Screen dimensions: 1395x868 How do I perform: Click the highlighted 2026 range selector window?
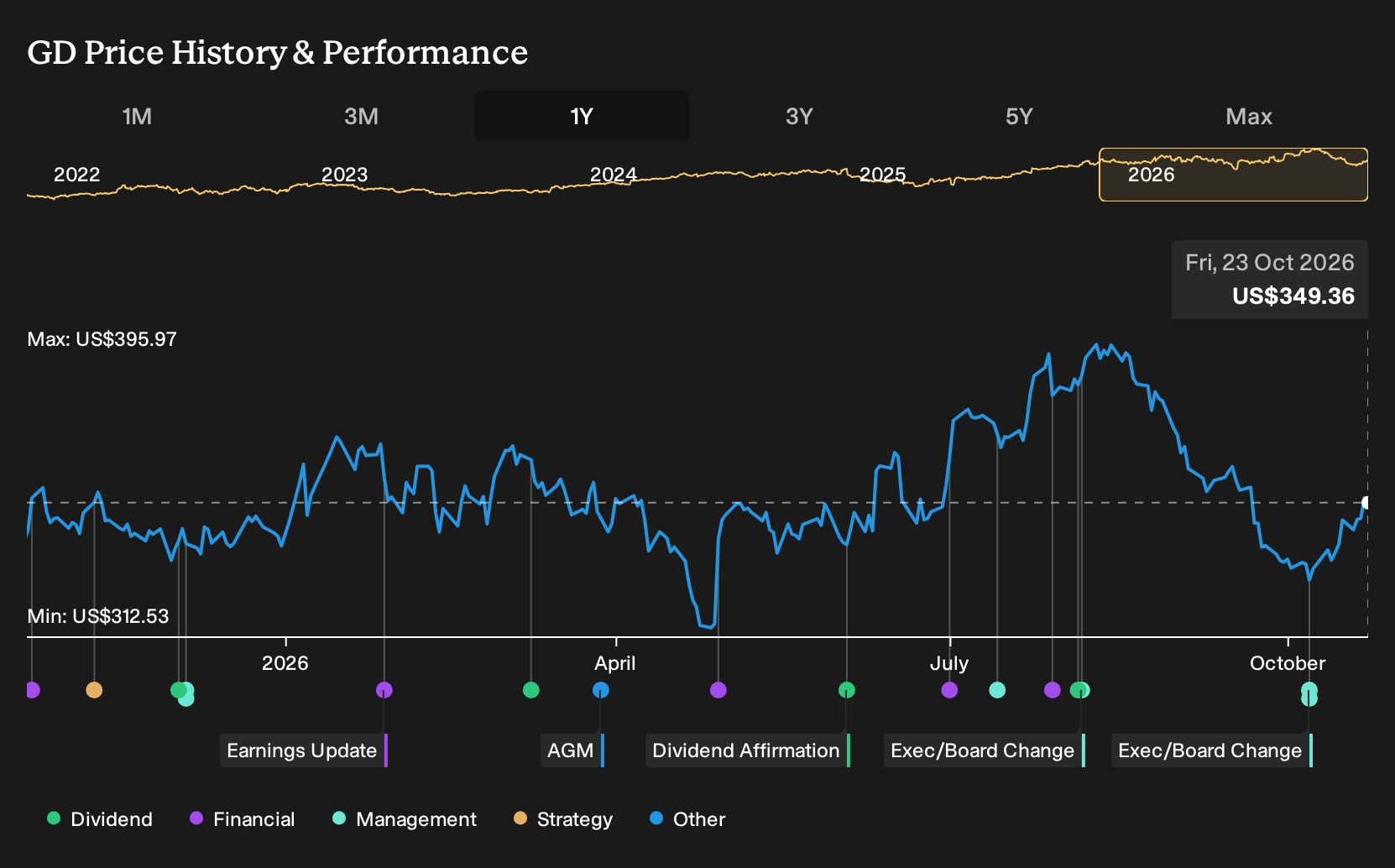pyautogui.click(x=1233, y=175)
